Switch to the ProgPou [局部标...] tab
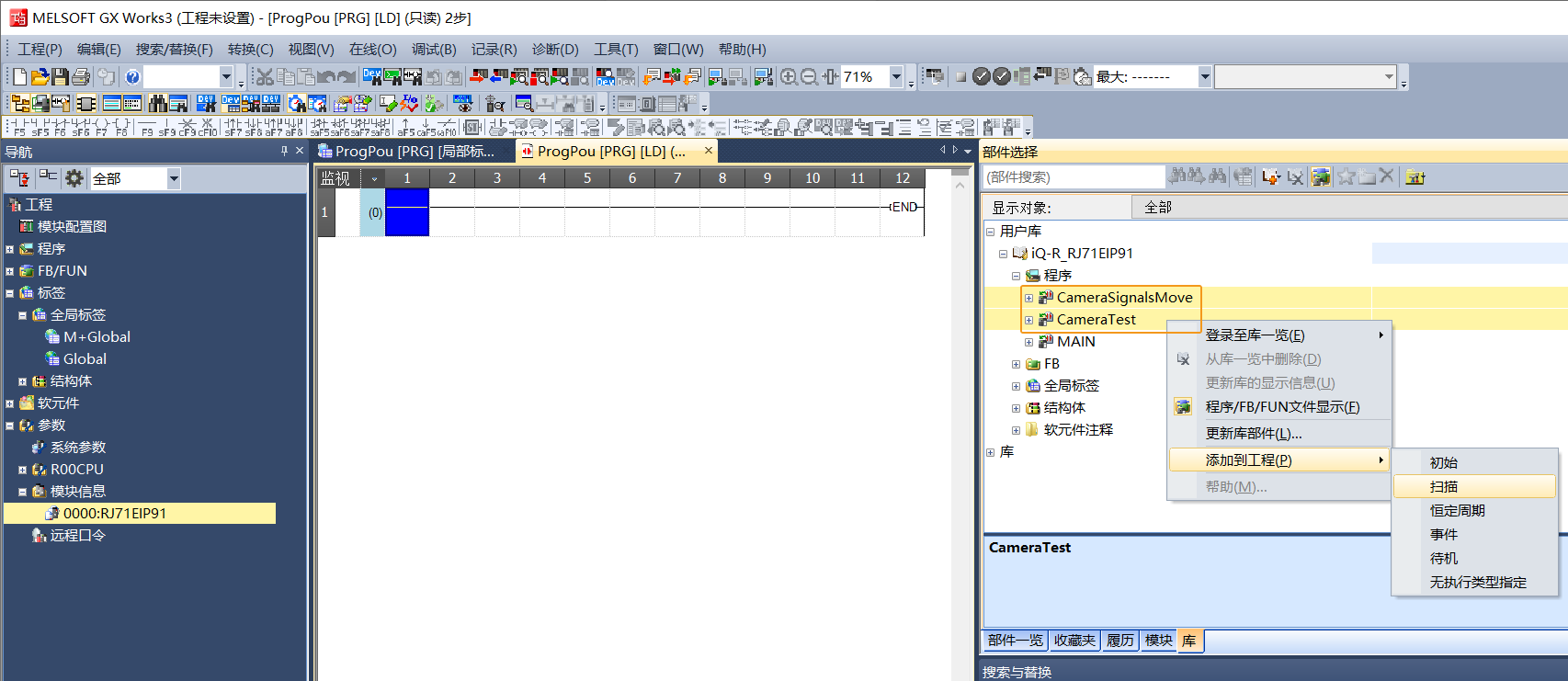This screenshot has height=681, width=1568. 414,151
